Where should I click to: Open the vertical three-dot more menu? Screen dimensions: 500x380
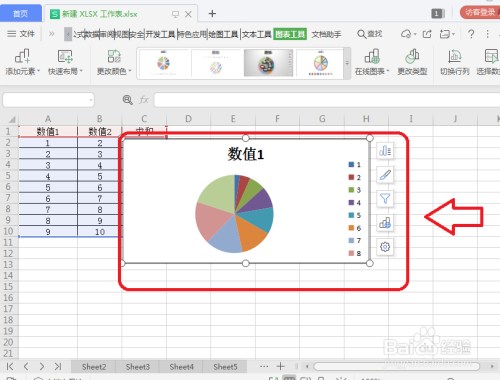[x=487, y=34]
